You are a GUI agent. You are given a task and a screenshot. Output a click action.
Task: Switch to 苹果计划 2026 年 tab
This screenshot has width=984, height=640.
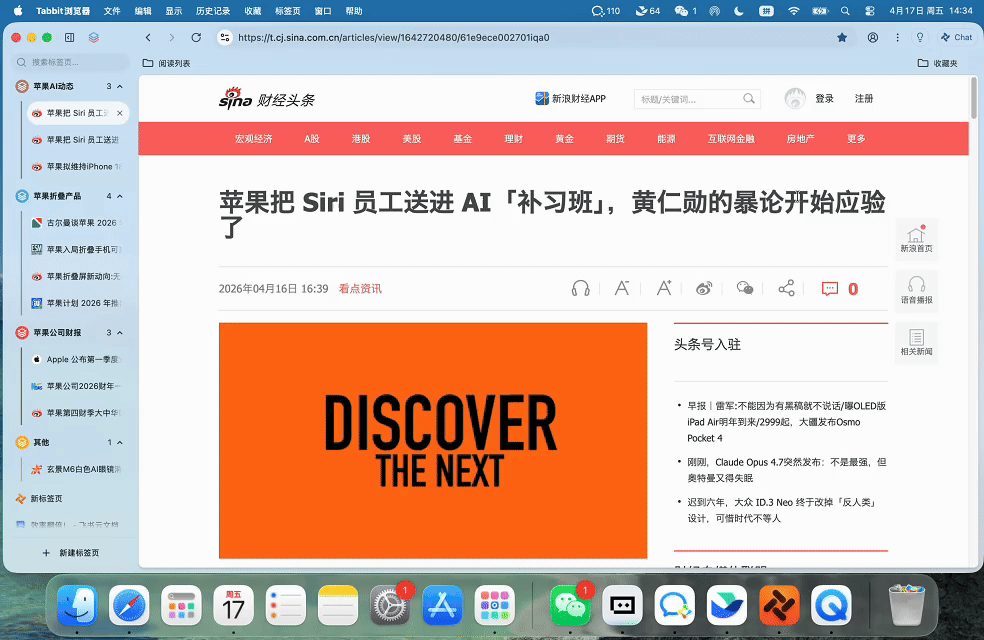77,303
